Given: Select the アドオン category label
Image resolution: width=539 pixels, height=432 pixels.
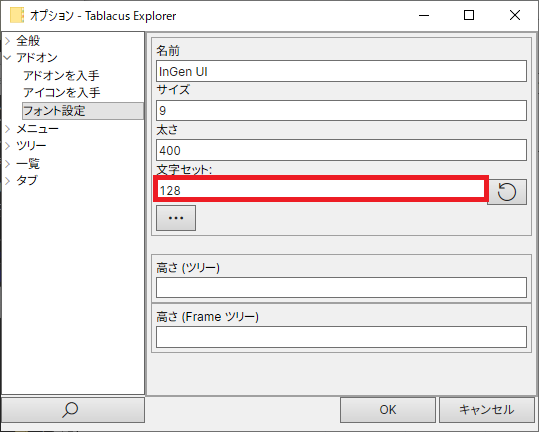Looking at the screenshot, I should pos(37,57).
